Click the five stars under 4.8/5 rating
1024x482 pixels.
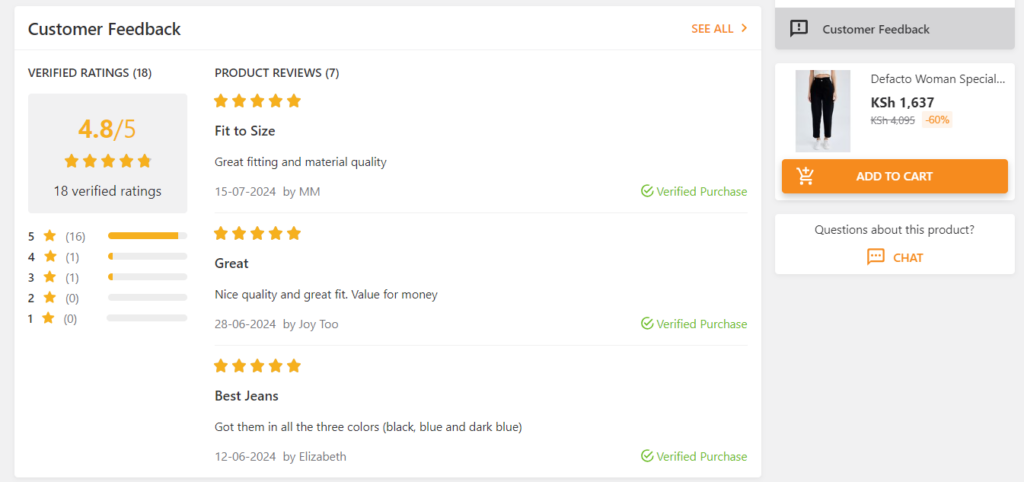coord(108,161)
